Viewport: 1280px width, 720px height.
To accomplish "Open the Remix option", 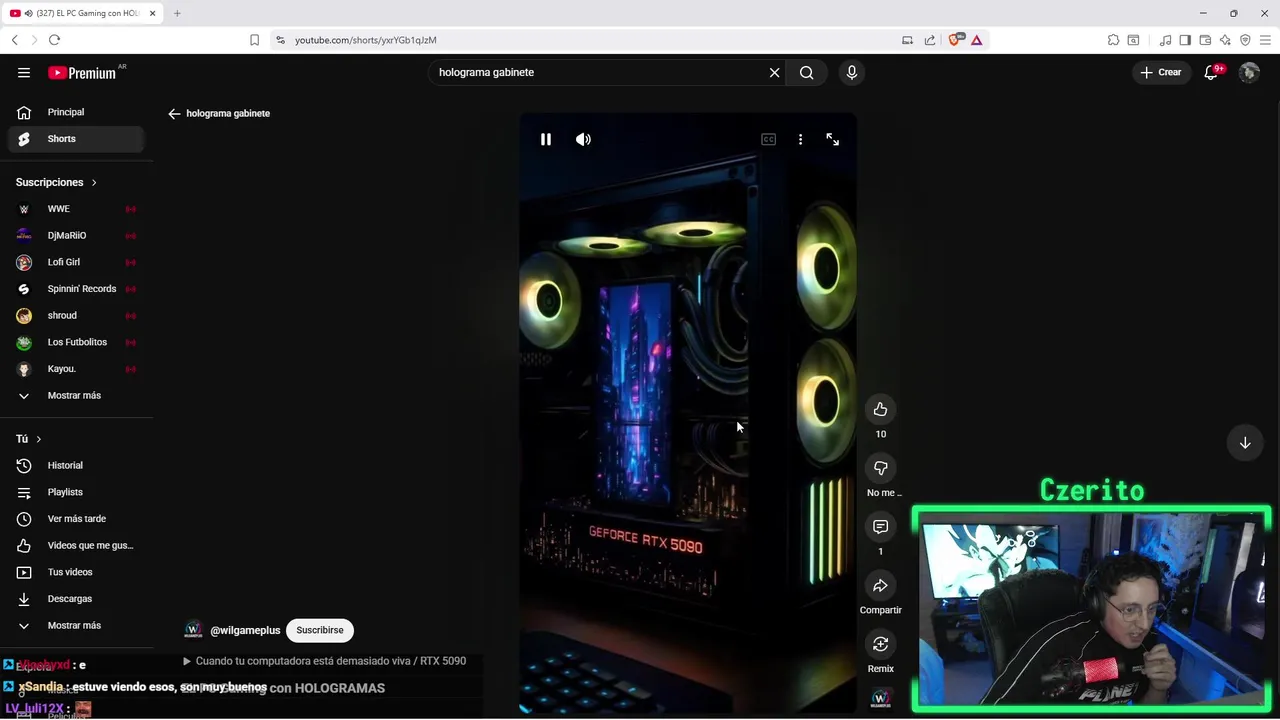I will pyautogui.click(x=880, y=644).
